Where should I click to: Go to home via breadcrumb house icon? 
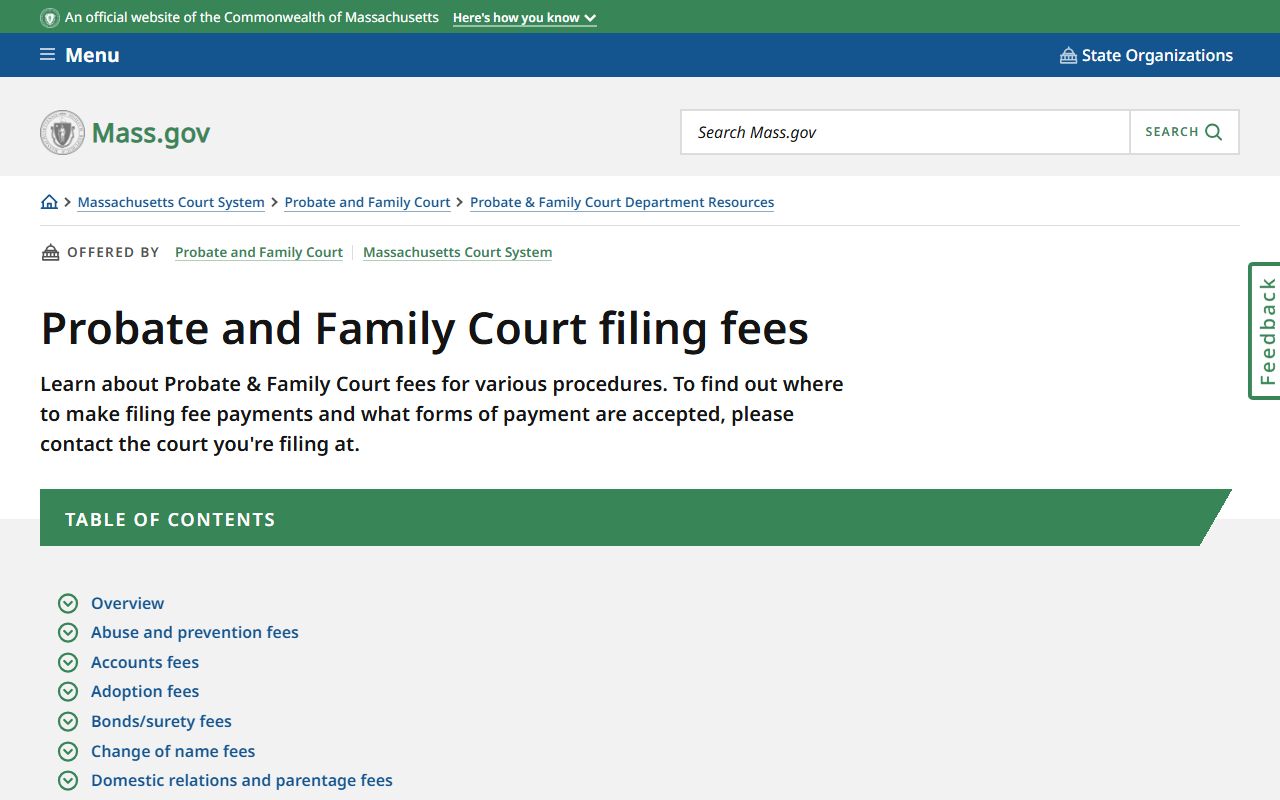49,202
